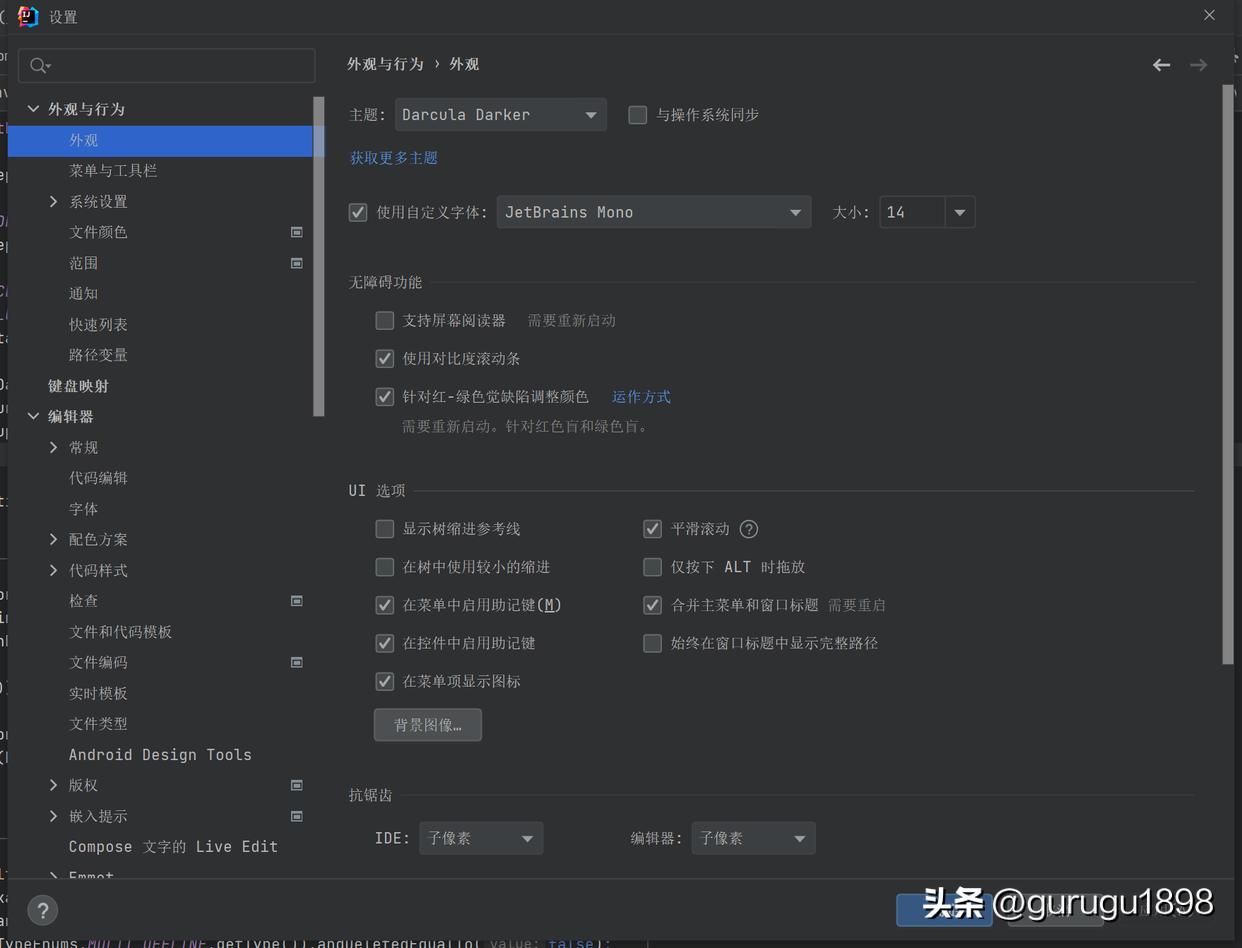Click the project-level icon beside 文件编码
This screenshot has height=948, width=1242.
tap(296, 662)
